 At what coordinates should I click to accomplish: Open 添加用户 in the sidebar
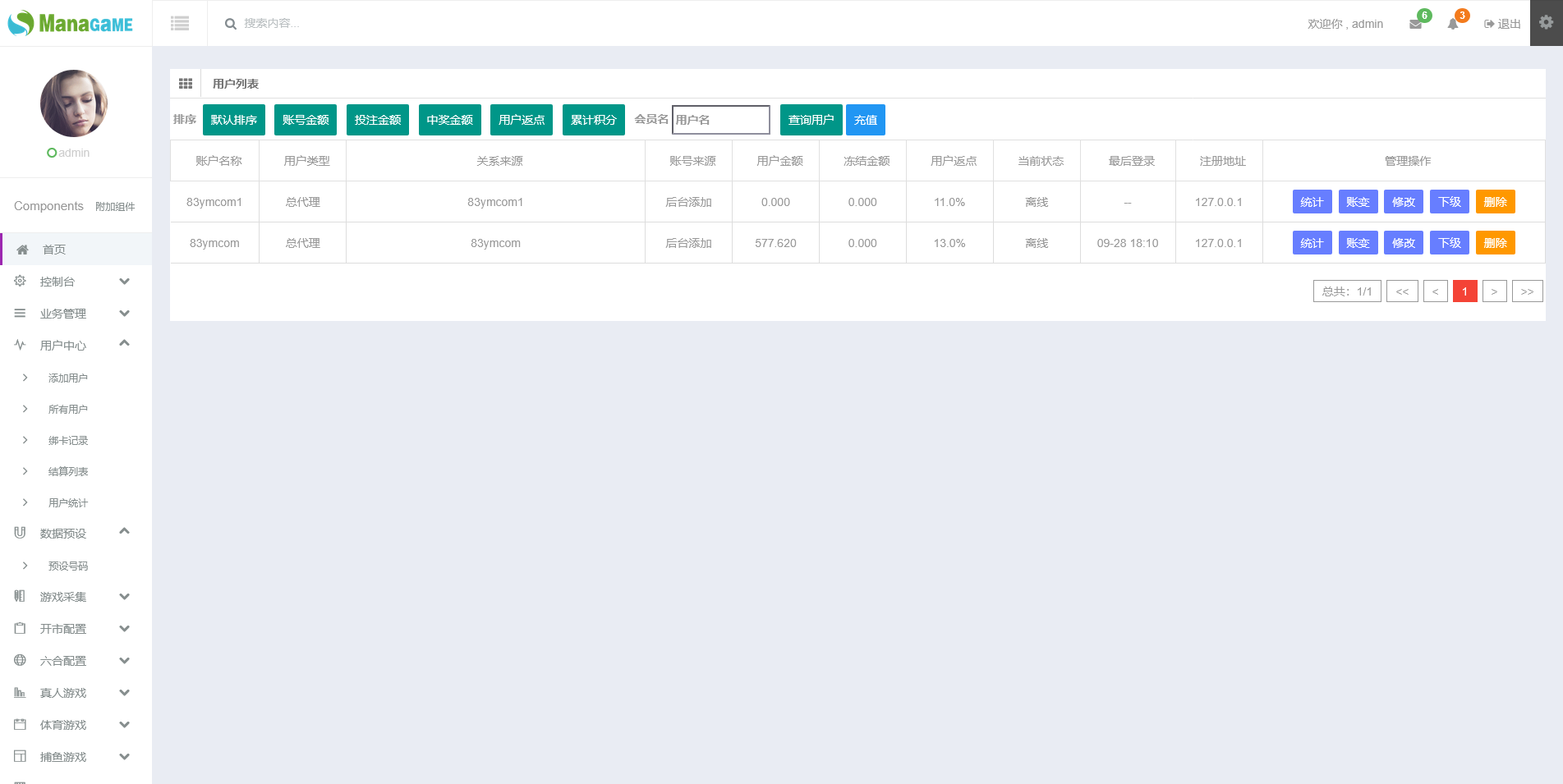click(x=68, y=378)
